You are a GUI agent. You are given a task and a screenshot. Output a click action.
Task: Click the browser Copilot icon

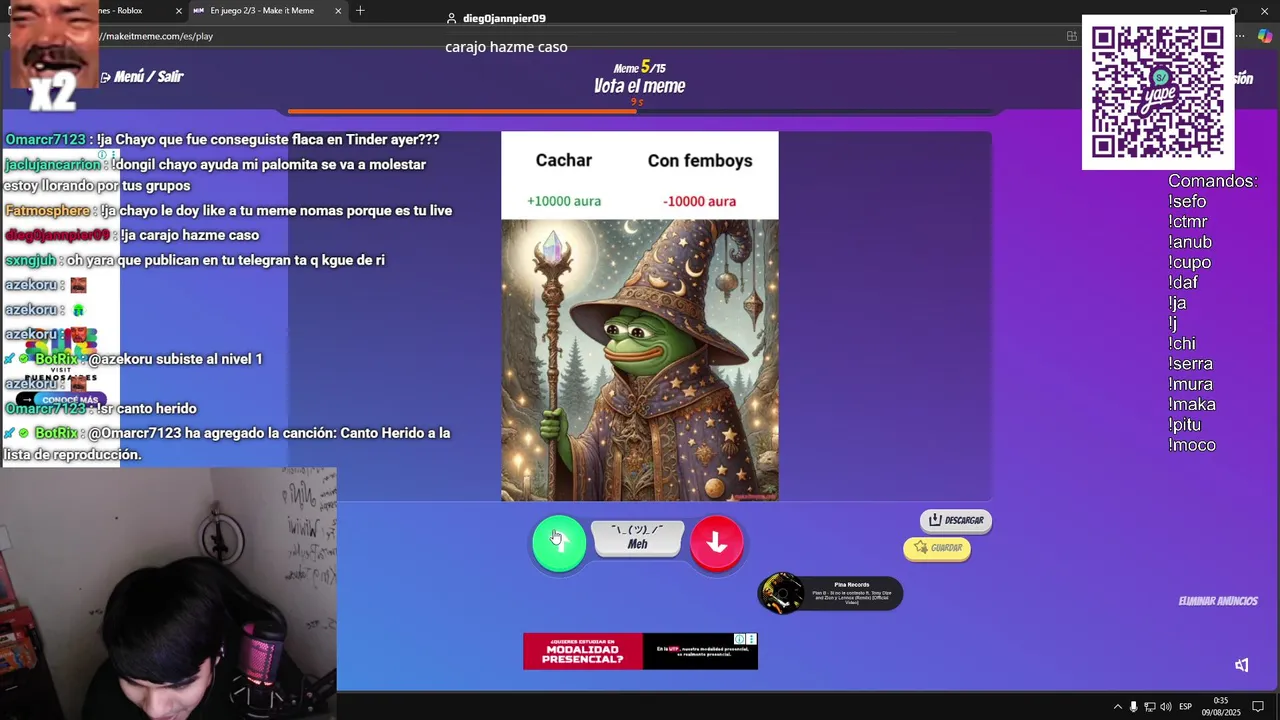1265,36
